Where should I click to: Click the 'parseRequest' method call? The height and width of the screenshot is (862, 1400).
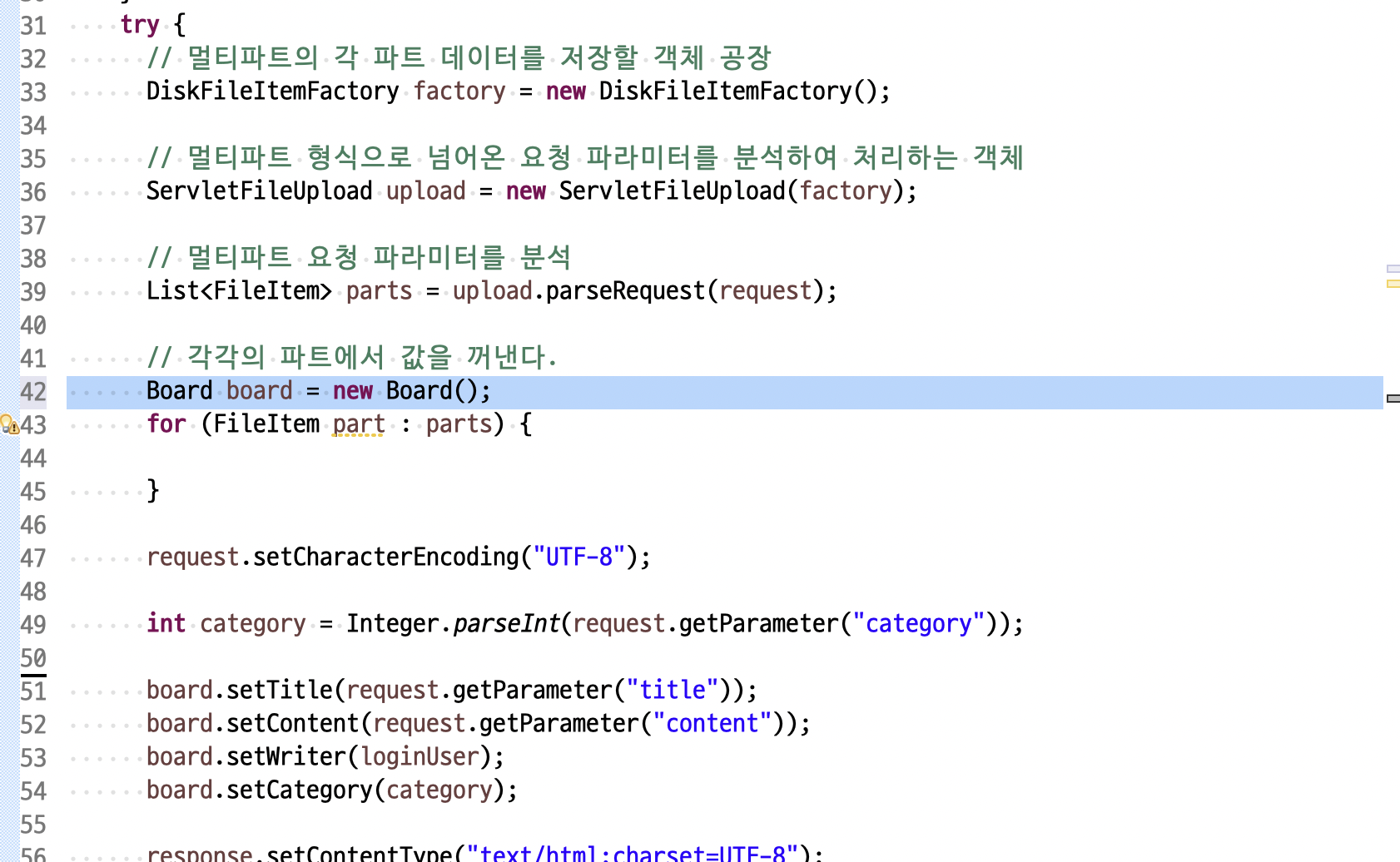625,290
